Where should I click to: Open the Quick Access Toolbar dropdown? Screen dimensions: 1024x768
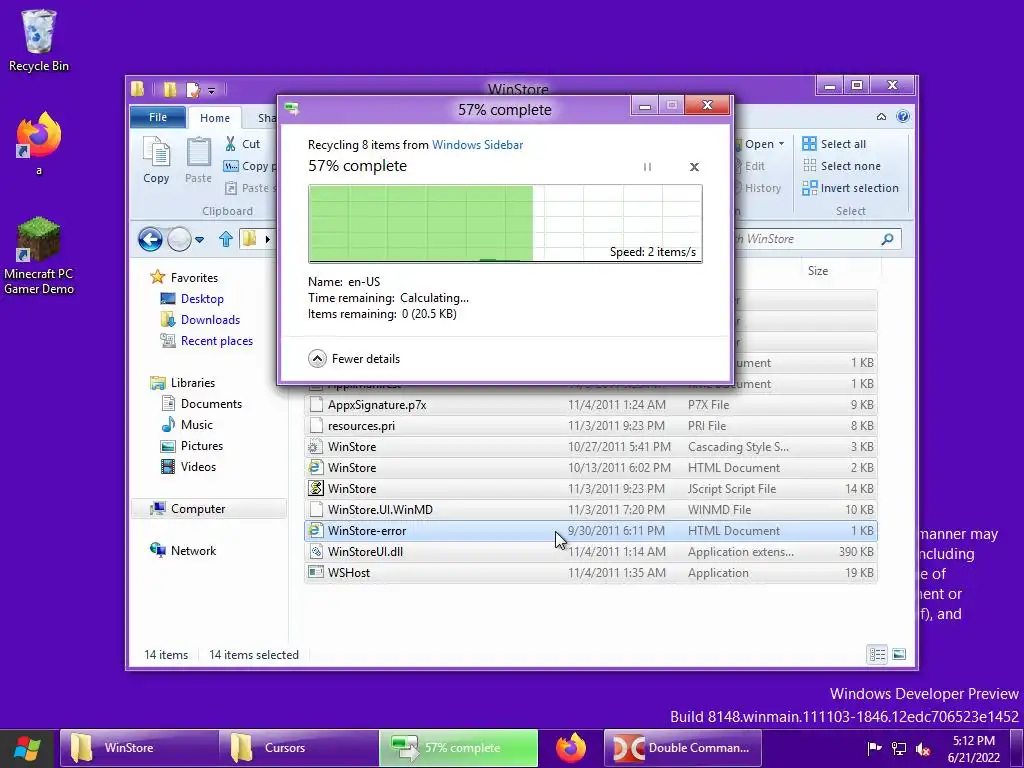click(211, 91)
